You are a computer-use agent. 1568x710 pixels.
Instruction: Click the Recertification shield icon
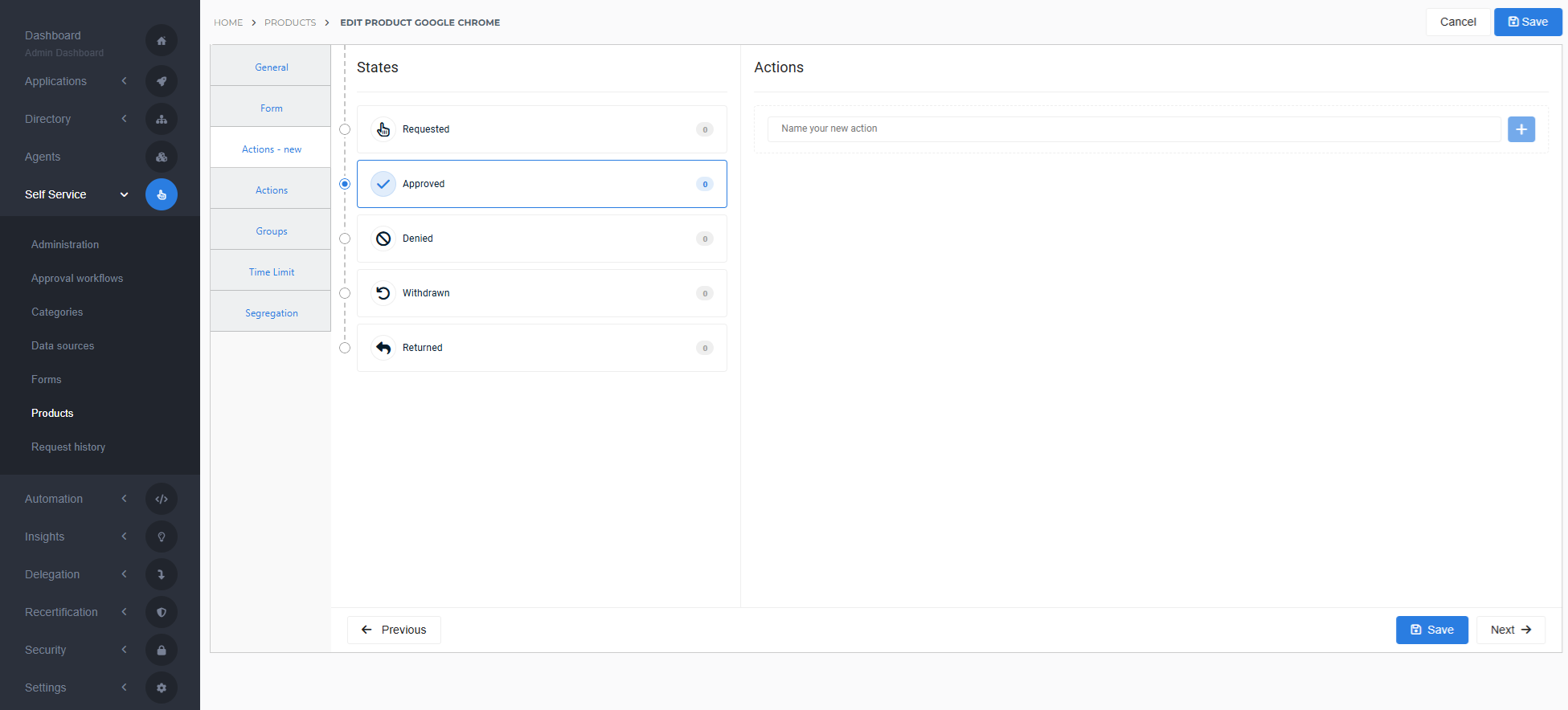tap(162, 612)
